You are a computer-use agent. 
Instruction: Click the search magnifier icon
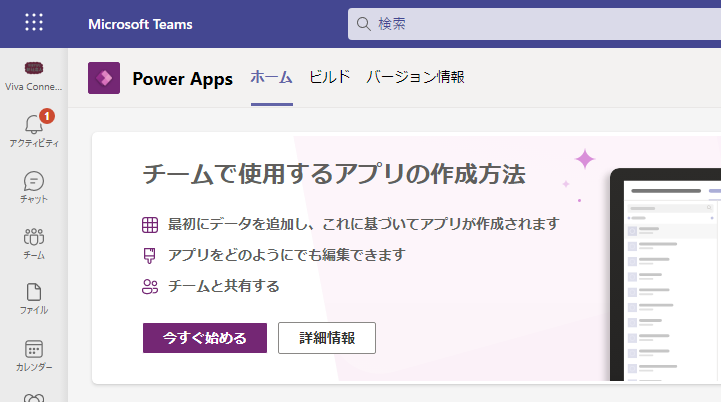(x=363, y=24)
